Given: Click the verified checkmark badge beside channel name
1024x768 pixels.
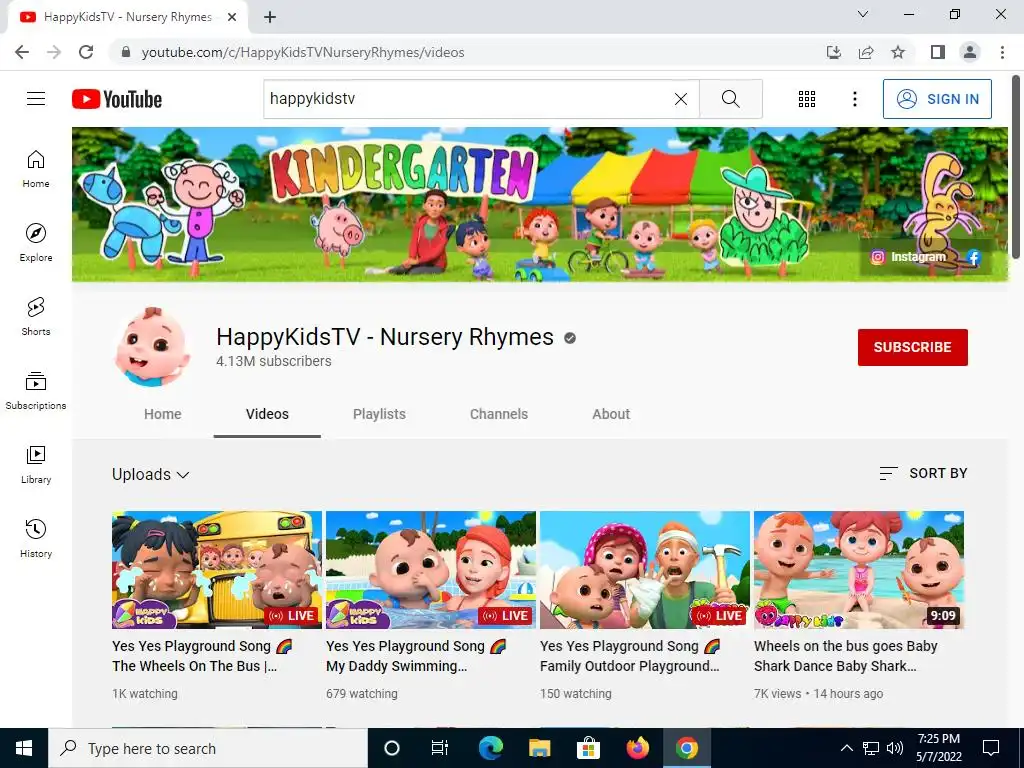Looking at the screenshot, I should coord(570,338).
